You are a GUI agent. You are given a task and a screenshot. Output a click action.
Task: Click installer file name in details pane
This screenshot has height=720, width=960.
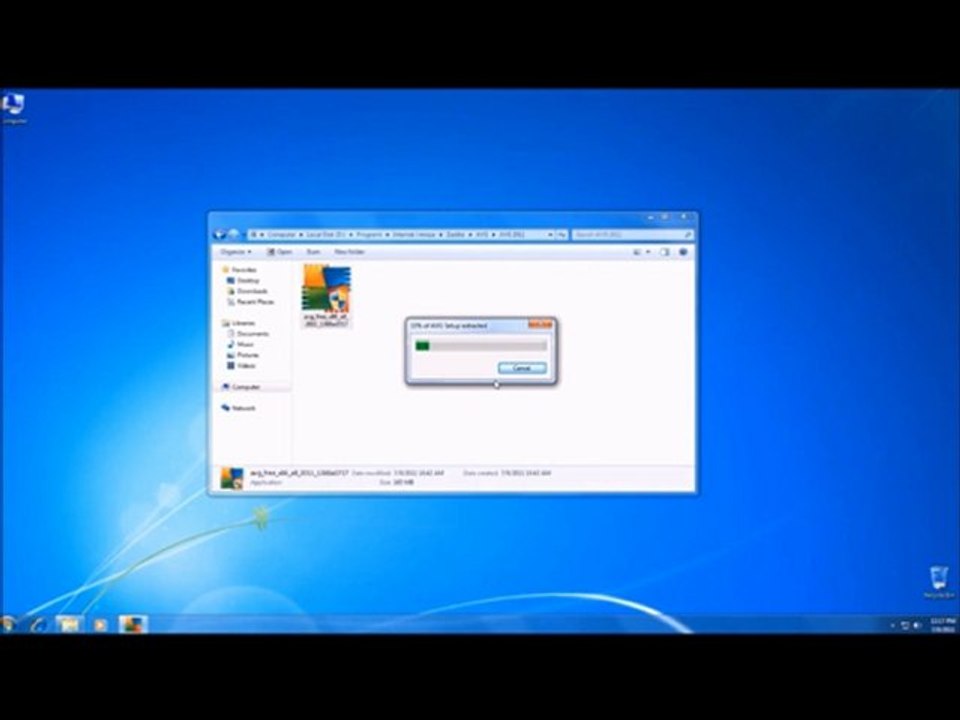(299, 473)
